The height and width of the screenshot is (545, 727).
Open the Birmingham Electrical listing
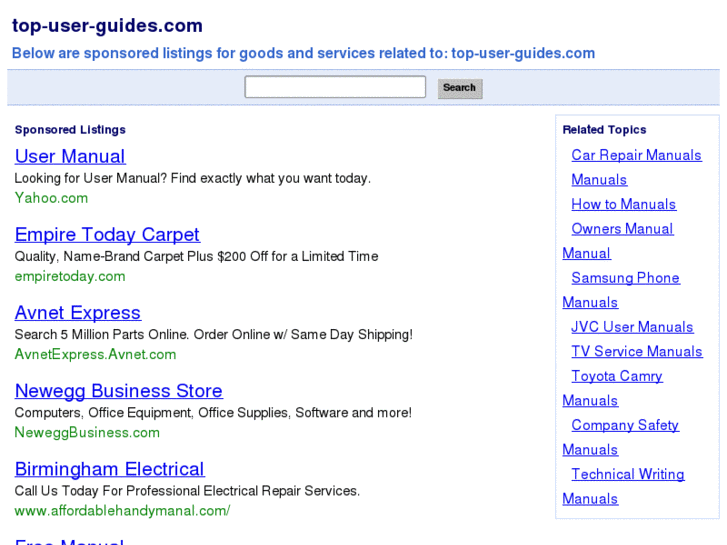tap(109, 469)
